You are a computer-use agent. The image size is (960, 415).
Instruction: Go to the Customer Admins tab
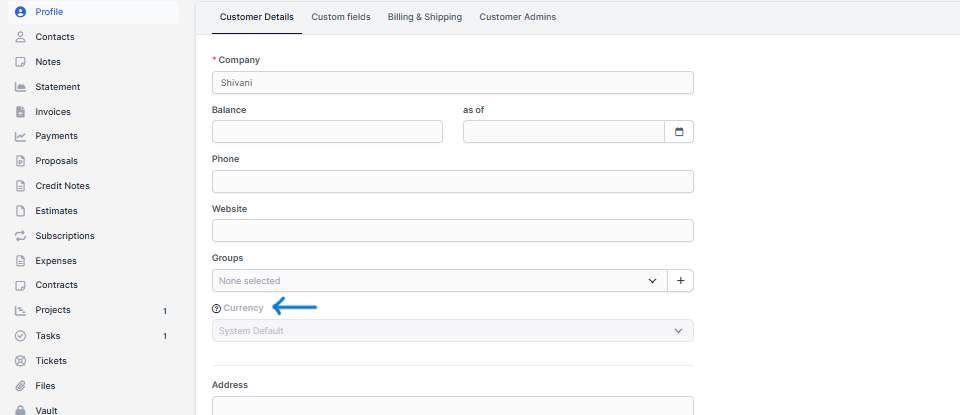click(x=517, y=17)
